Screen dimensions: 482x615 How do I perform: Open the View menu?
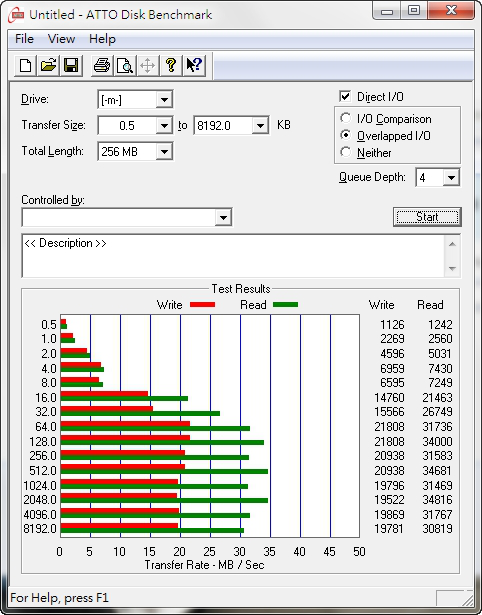point(61,39)
